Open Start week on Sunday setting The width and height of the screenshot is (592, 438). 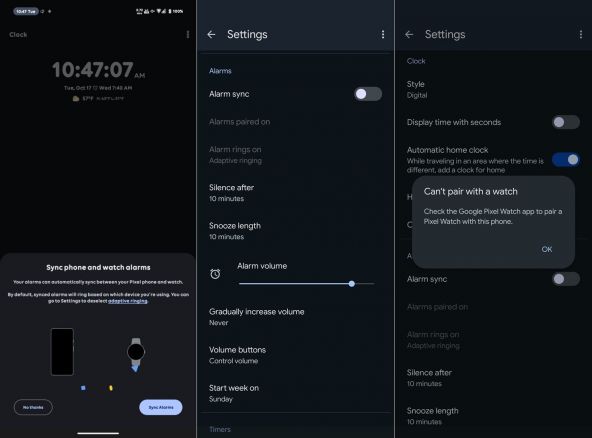[x=295, y=393]
